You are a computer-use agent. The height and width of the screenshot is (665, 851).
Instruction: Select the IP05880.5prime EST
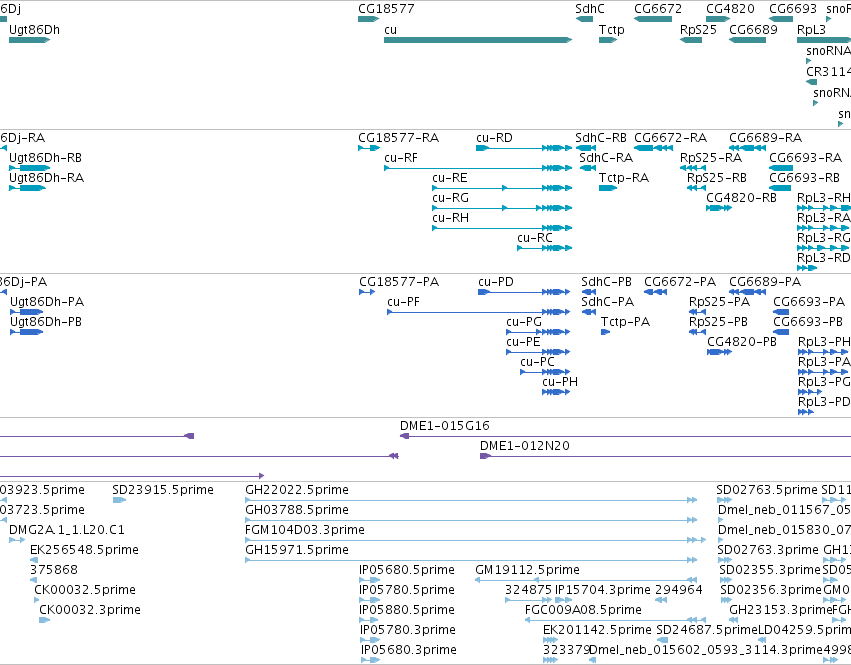click(369, 620)
